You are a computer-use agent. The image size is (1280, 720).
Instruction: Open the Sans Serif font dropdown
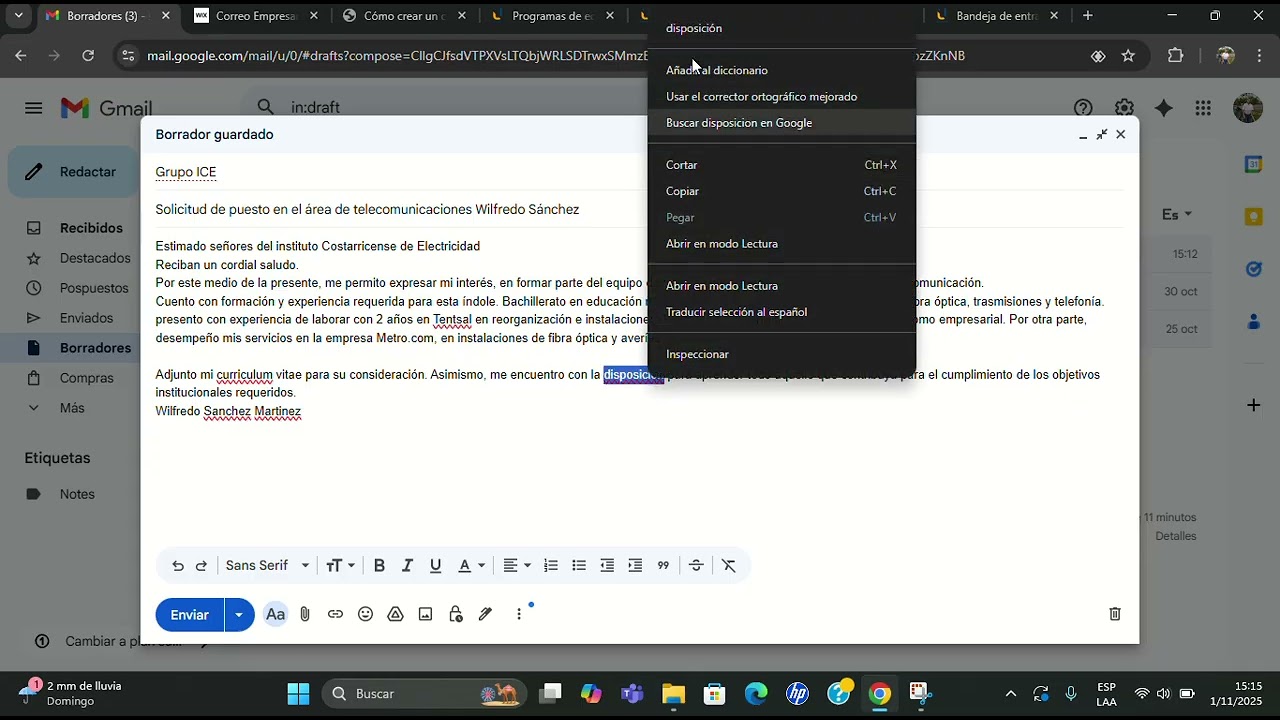tap(268, 566)
